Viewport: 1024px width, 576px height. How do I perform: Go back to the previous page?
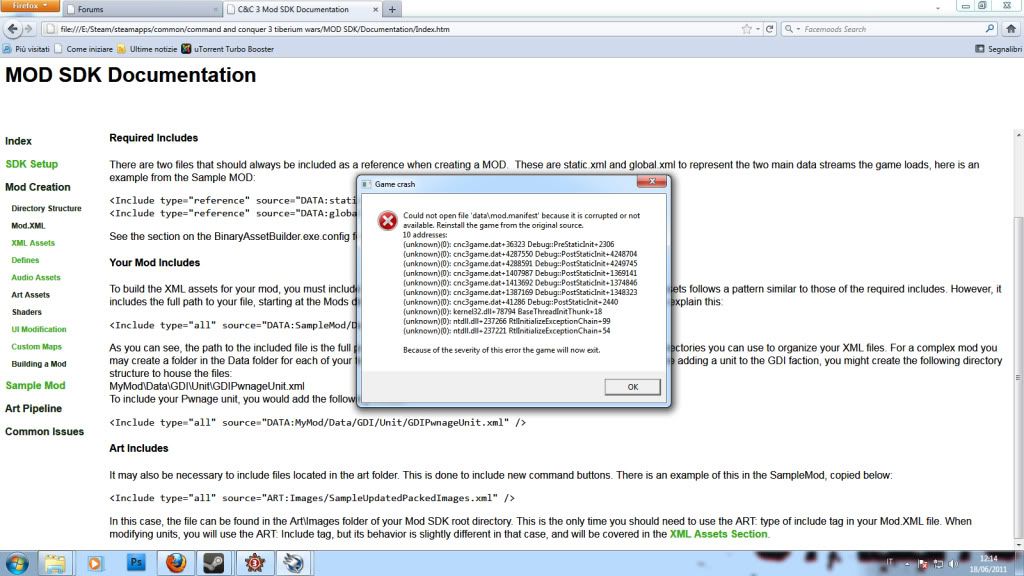(12, 29)
